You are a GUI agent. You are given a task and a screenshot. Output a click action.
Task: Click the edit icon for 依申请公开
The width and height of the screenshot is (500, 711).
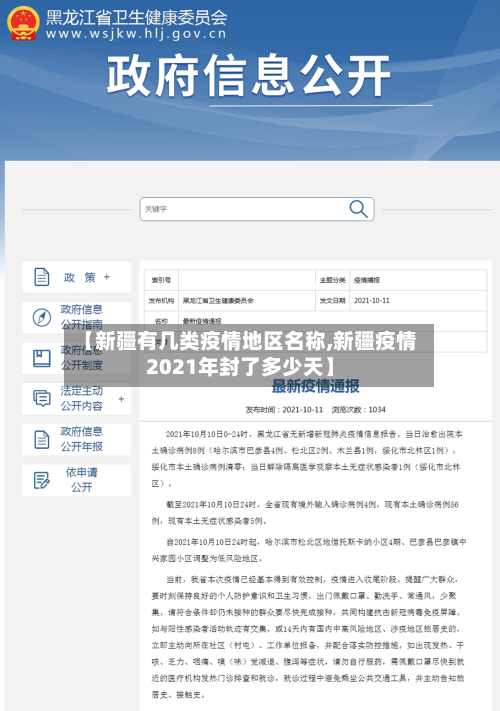[42, 480]
